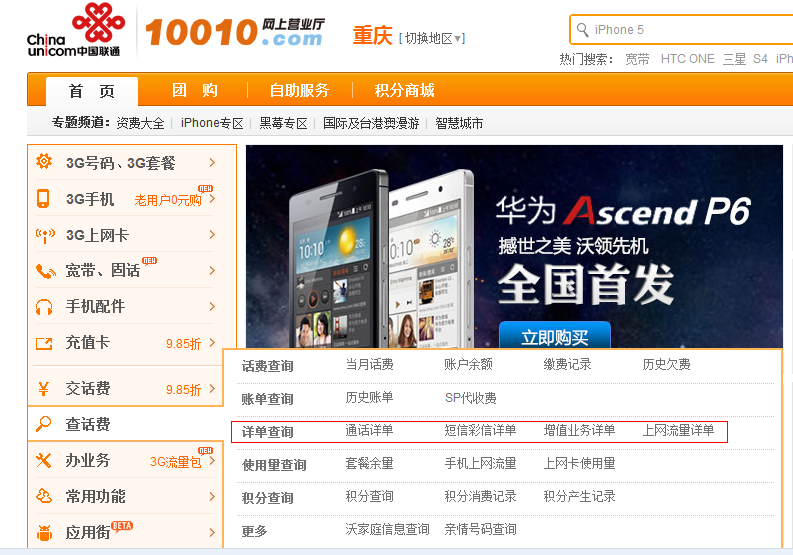Click the signal antenna icon for 3G上网卡

point(44,235)
